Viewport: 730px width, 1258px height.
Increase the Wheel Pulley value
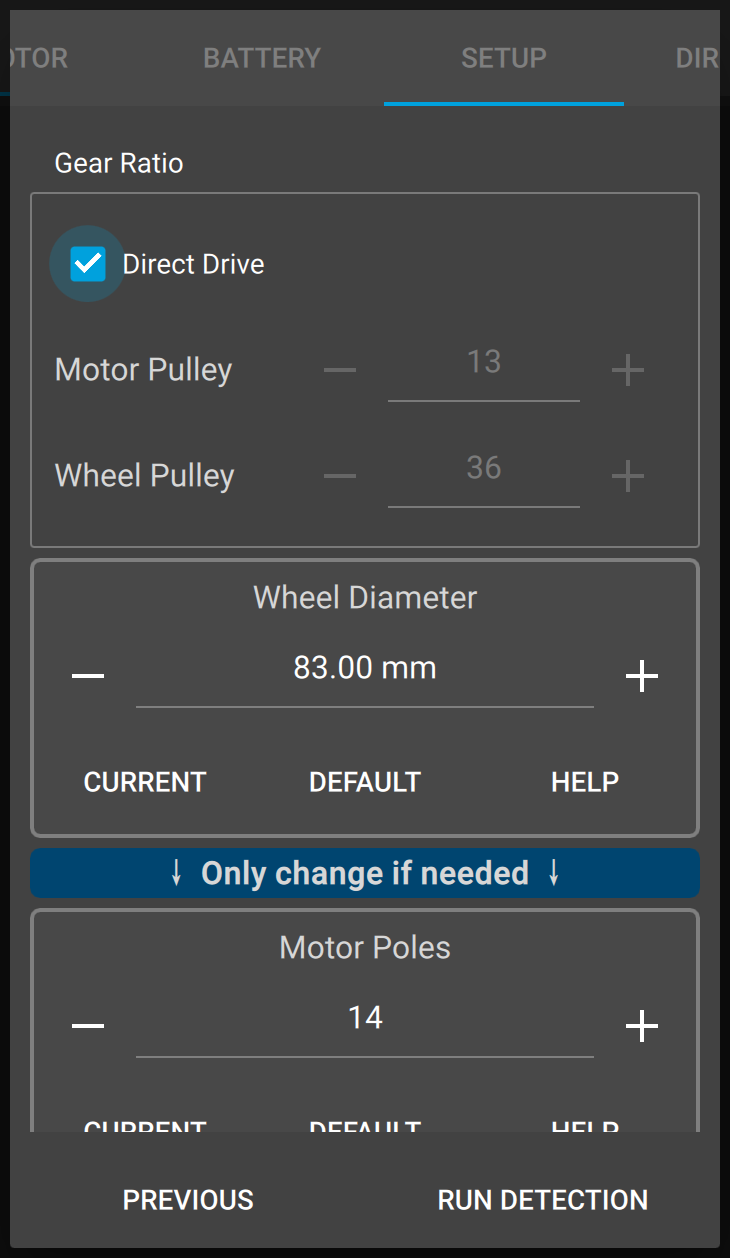click(x=627, y=476)
